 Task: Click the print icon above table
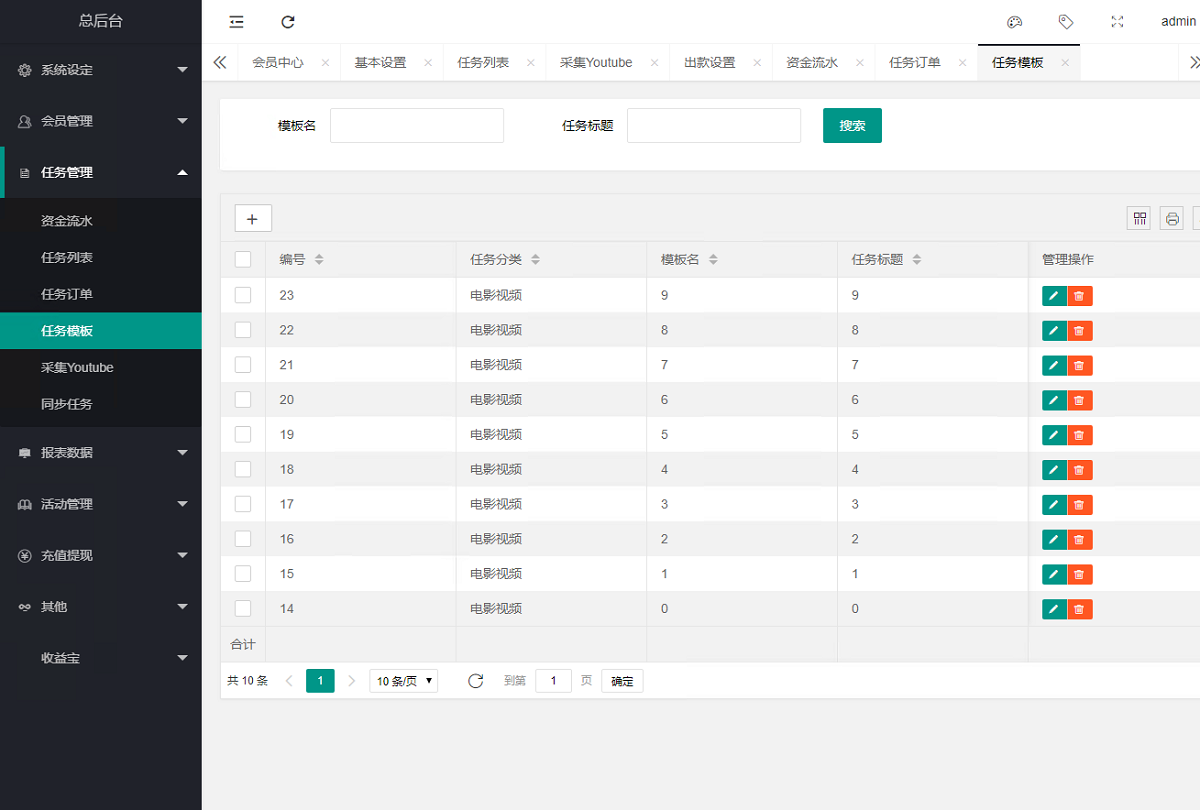coord(1172,218)
